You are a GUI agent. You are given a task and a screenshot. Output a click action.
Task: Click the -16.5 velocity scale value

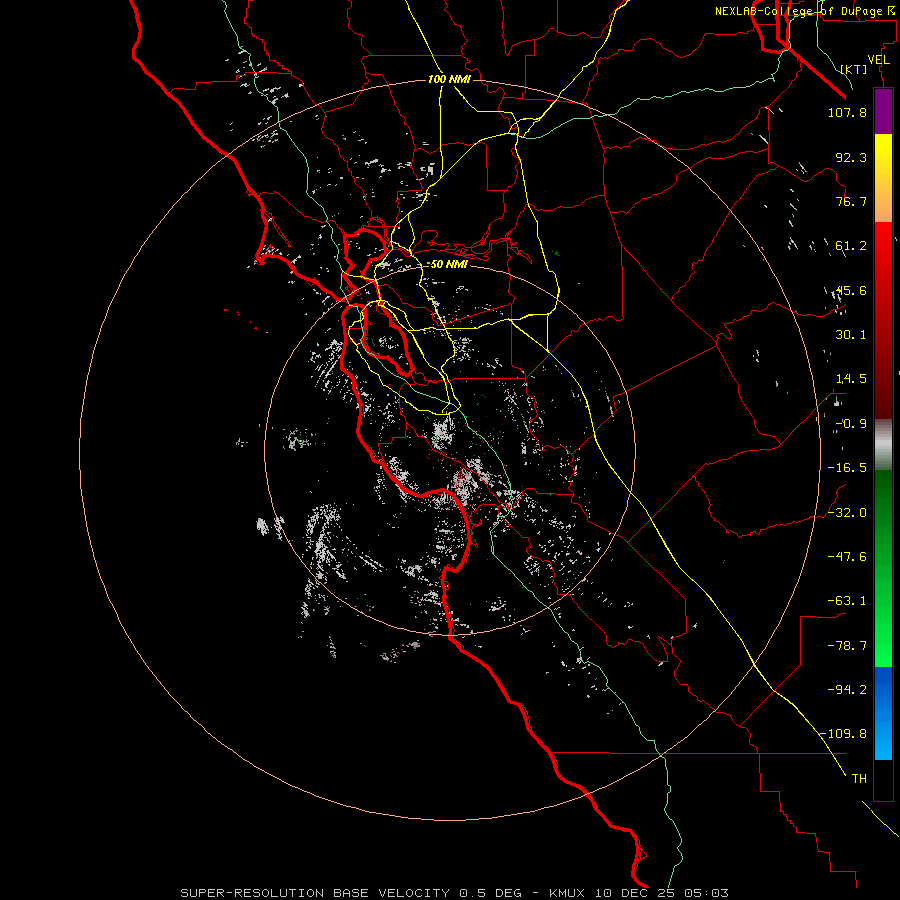click(x=847, y=468)
